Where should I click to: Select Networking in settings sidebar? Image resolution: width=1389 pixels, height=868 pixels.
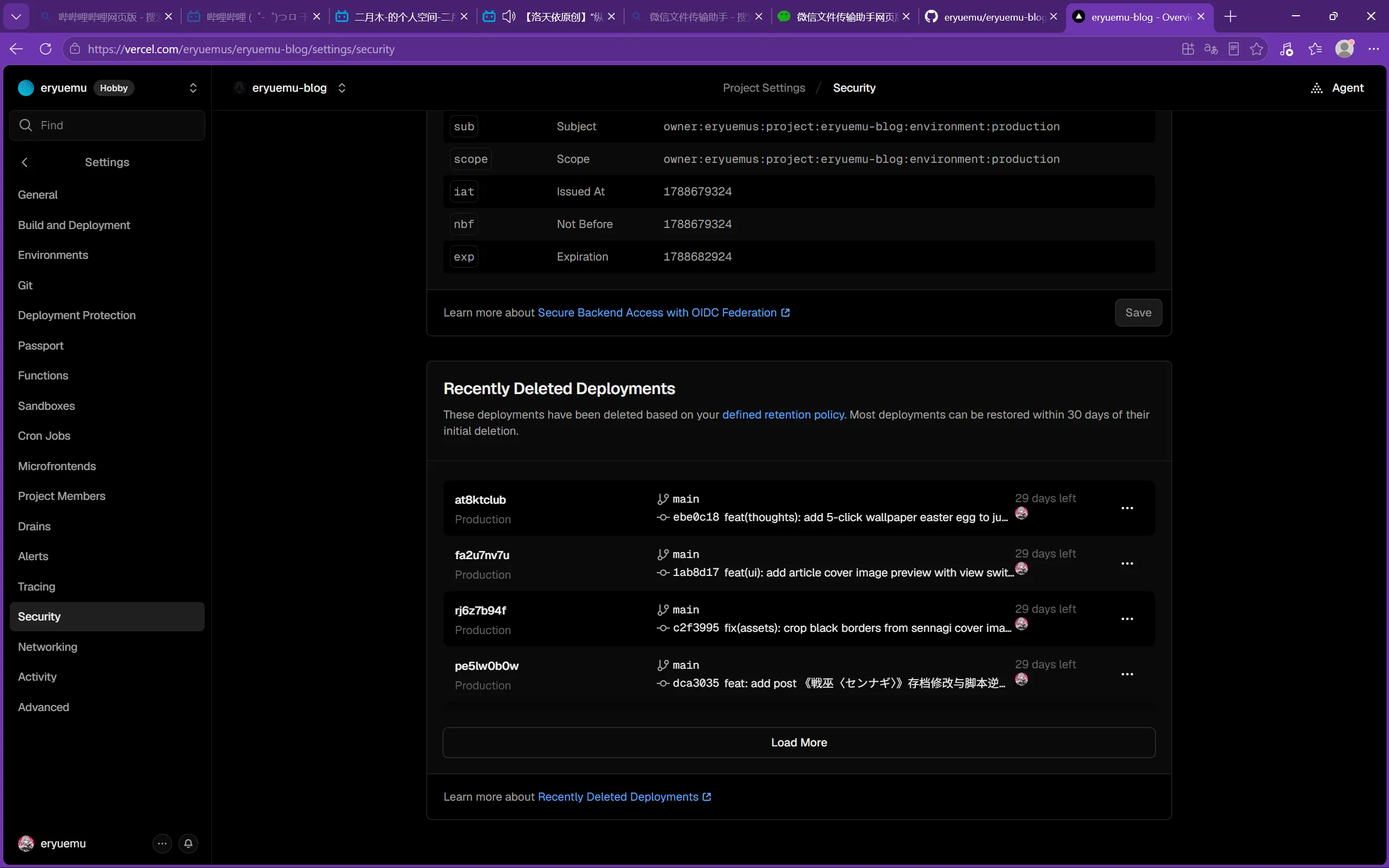48,647
